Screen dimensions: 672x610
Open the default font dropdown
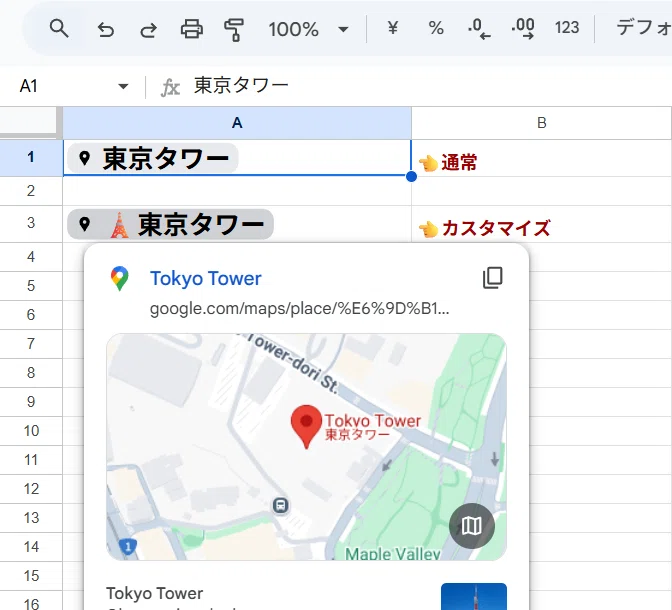coord(643,28)
